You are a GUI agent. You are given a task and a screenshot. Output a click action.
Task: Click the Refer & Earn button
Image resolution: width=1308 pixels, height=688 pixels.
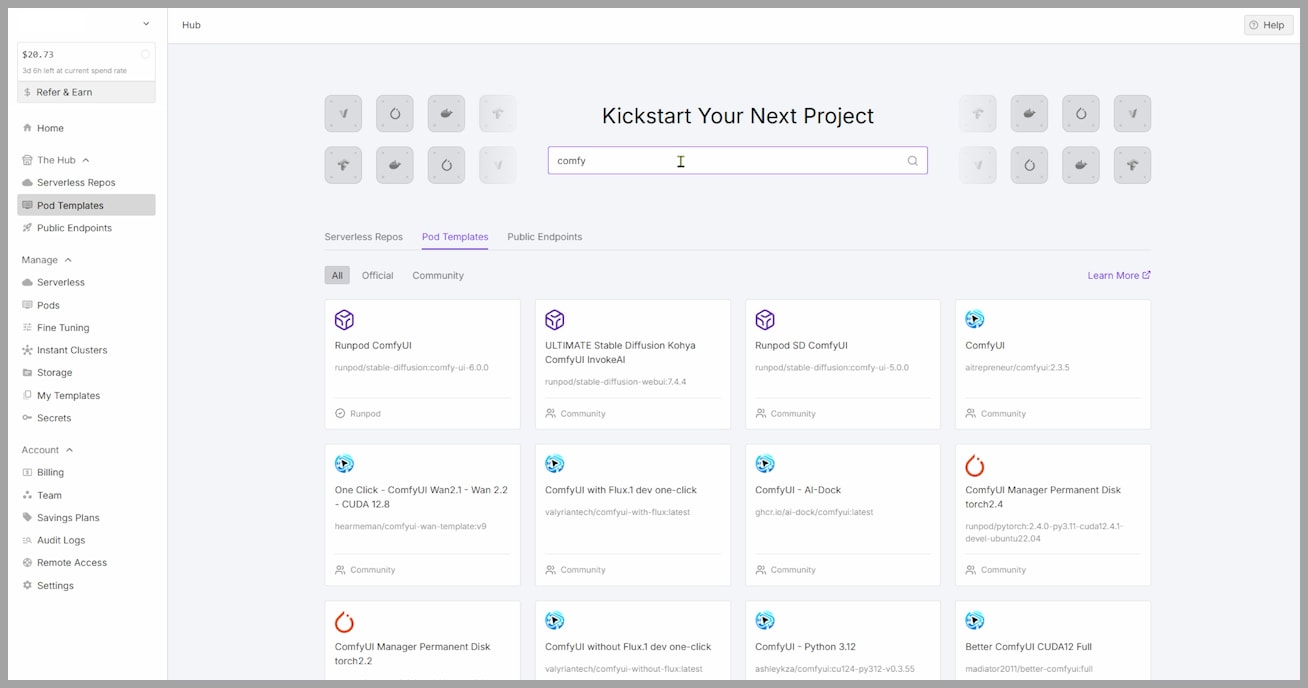click(86, 92)
